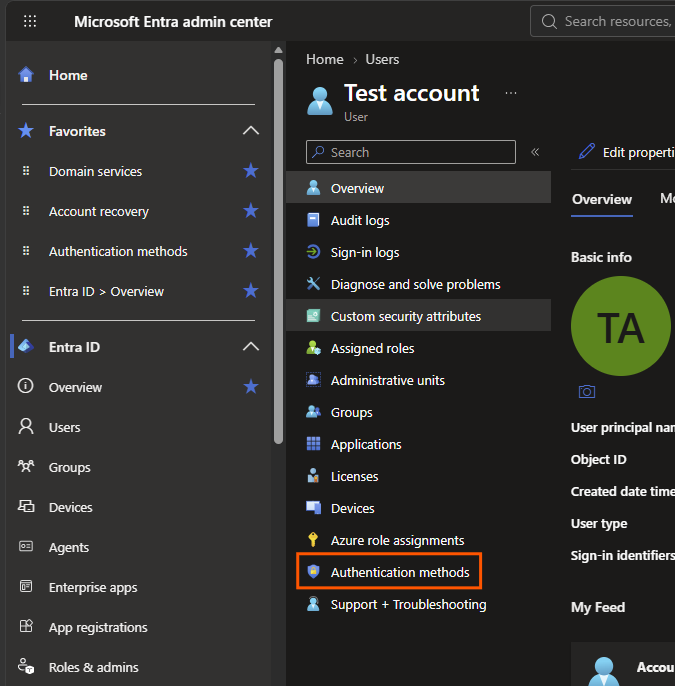This screenshot has height=686, width=675.
Task: Click the Enterprise apps icon
Action: click(26, 586)
